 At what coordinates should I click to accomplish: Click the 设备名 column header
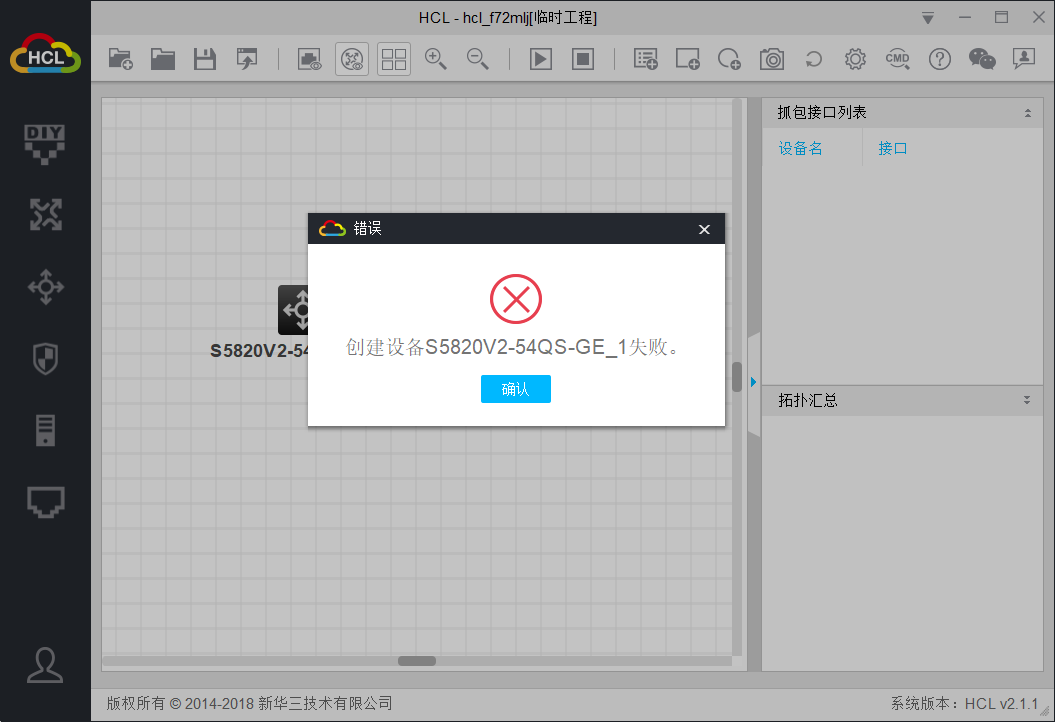tap(800, 148)
